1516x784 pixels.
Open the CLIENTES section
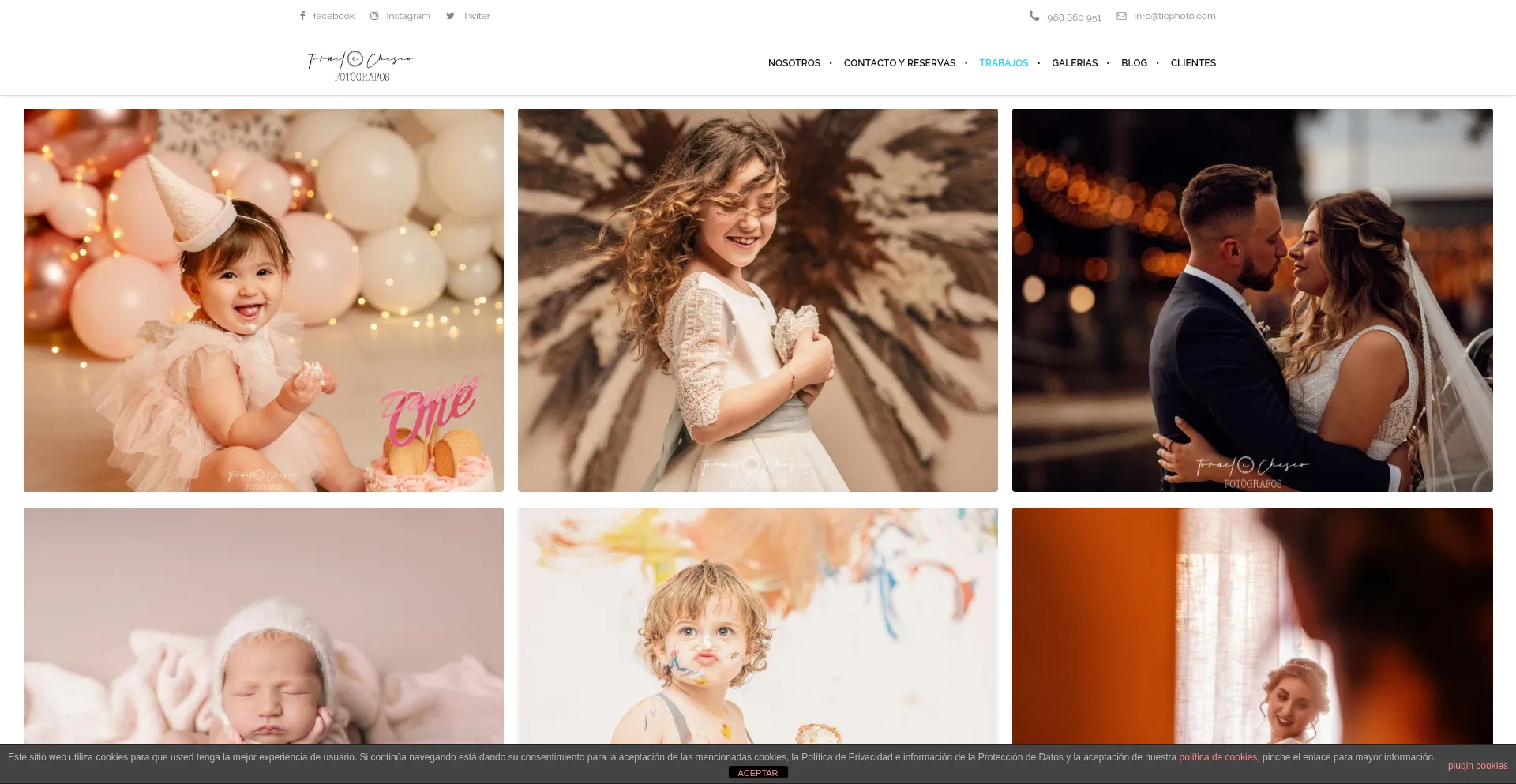[x=1193, y=63]
